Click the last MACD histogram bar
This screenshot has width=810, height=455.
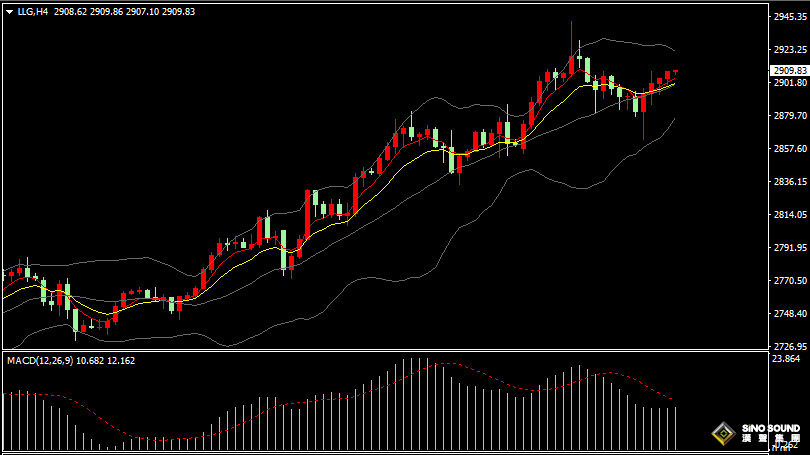click(676, 425)
